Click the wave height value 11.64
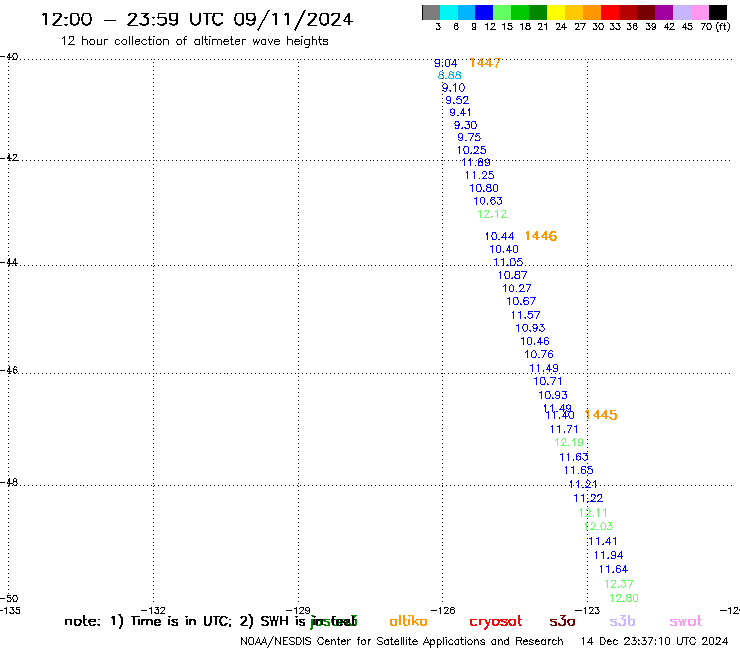Screen dimensions: 740x650 (x=614, y=570)
